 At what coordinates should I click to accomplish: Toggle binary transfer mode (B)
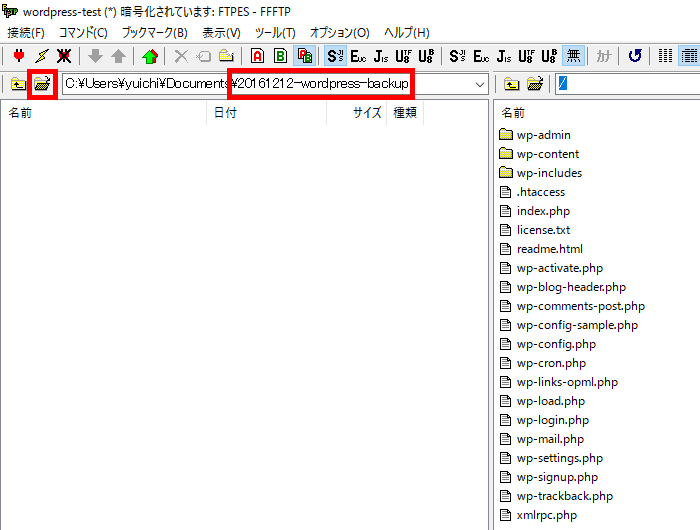click(280, 56)
